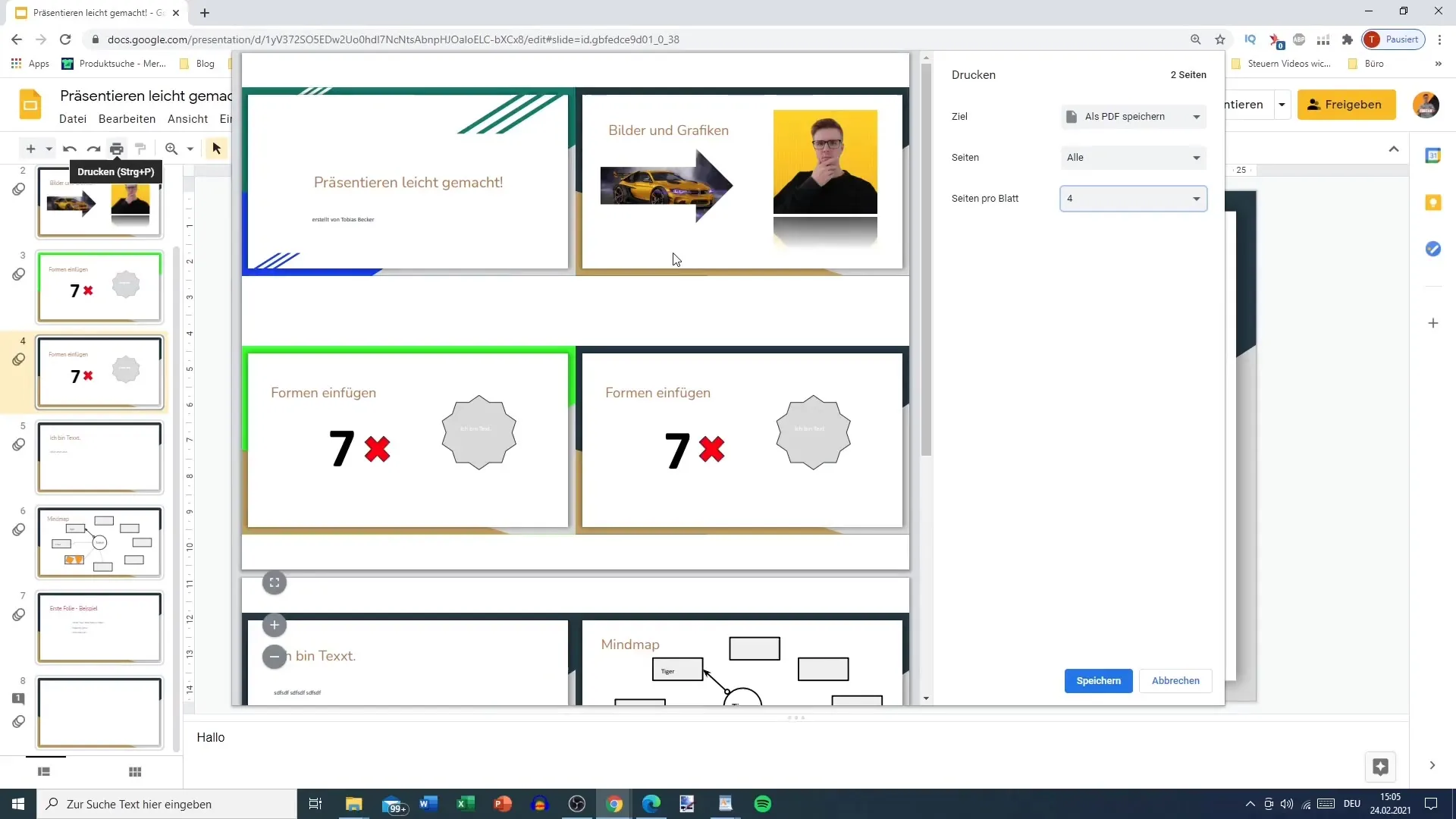This screenshot has height=819, width=1456.
Task: Click transition icon beside slide 6
Action: 19,529
